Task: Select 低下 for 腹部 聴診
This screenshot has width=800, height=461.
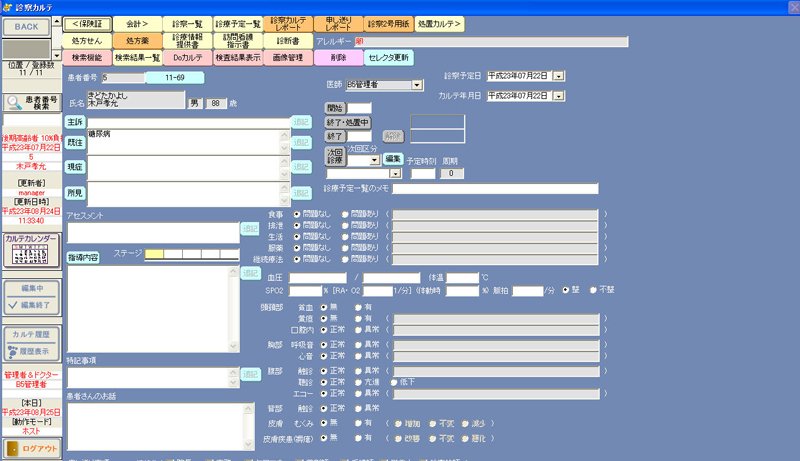Action: pos(394,382)
